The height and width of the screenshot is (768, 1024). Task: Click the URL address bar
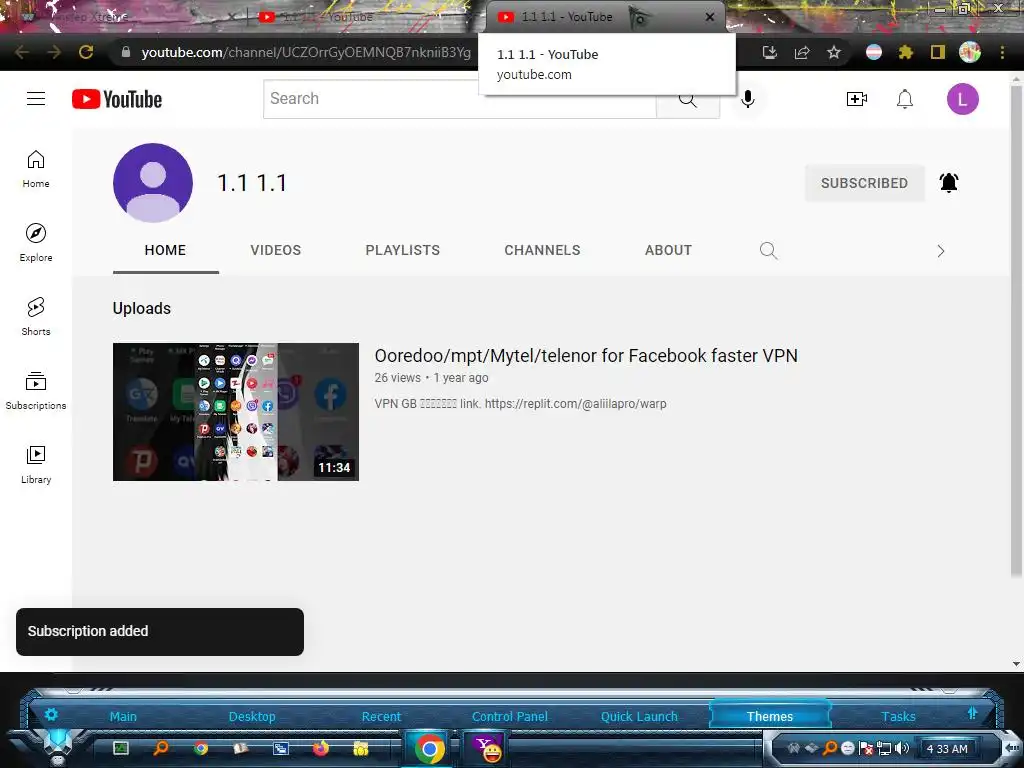pos(306,52)
